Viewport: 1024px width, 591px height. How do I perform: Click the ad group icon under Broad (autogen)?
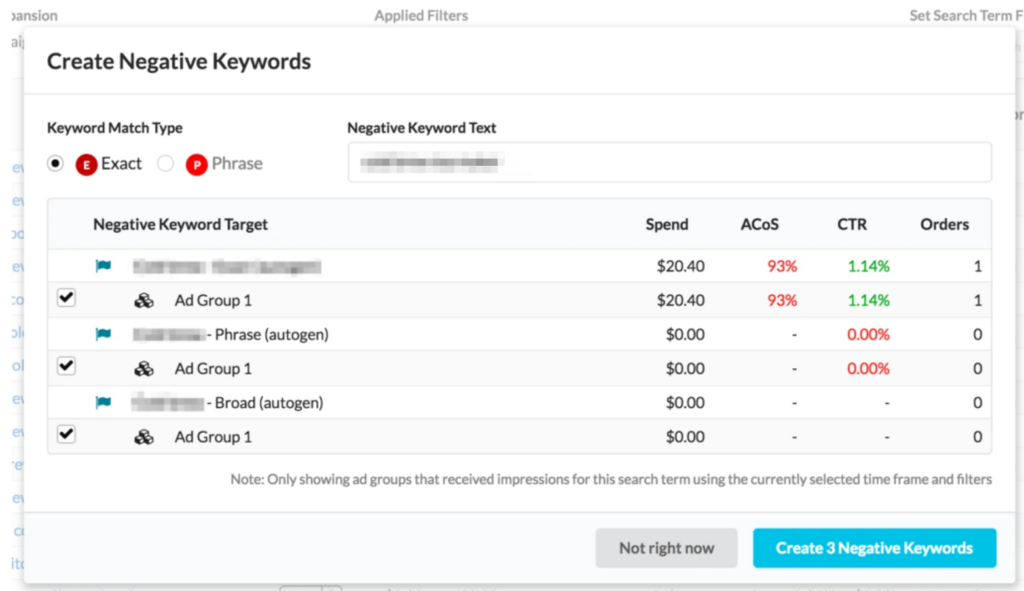(x=144, y=437)
